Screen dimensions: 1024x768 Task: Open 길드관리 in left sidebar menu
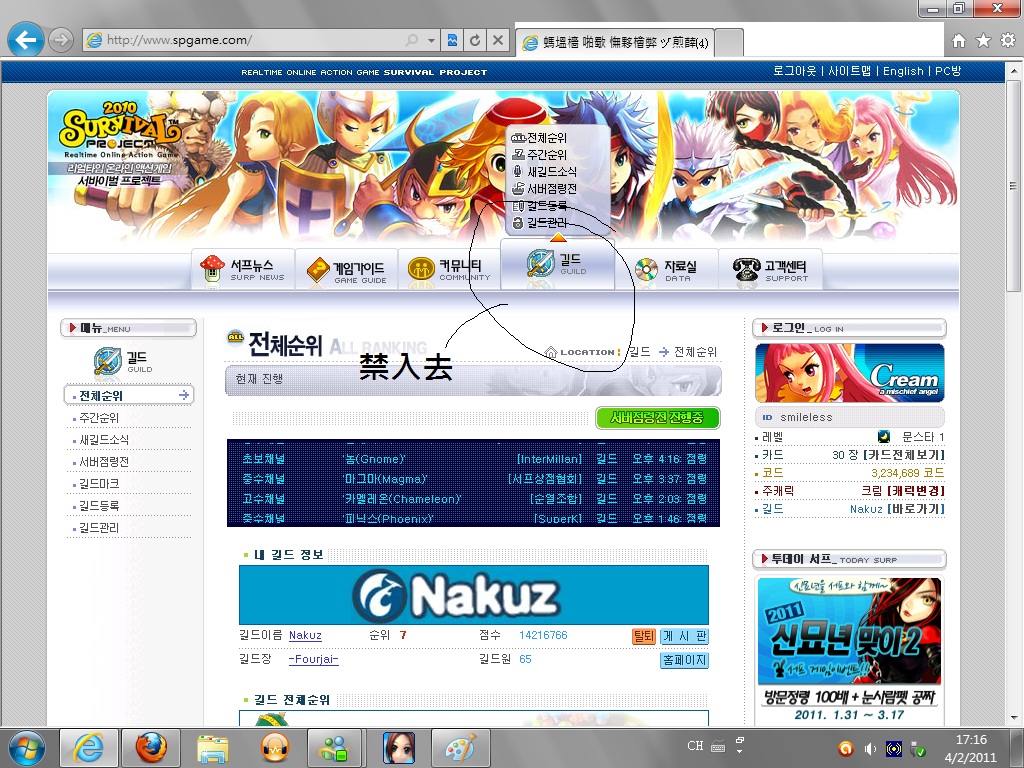pos(99,528)
